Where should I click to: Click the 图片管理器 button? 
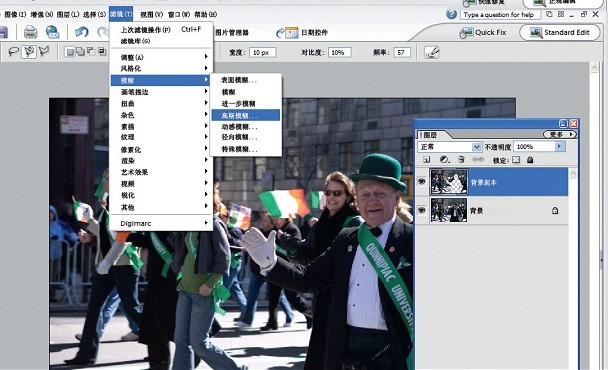pos(232,33)
